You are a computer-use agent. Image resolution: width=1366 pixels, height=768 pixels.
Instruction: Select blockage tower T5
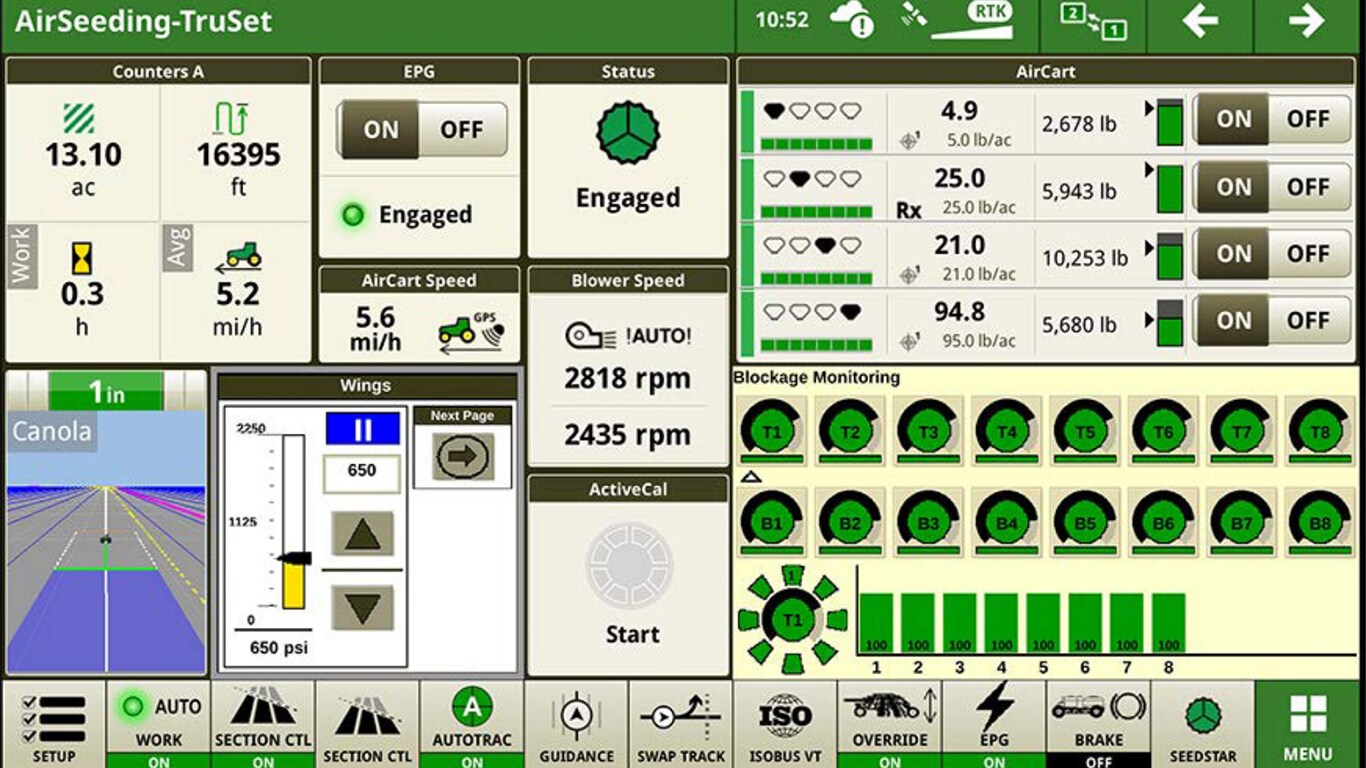pyautogui.click(x=1085, y=432)
